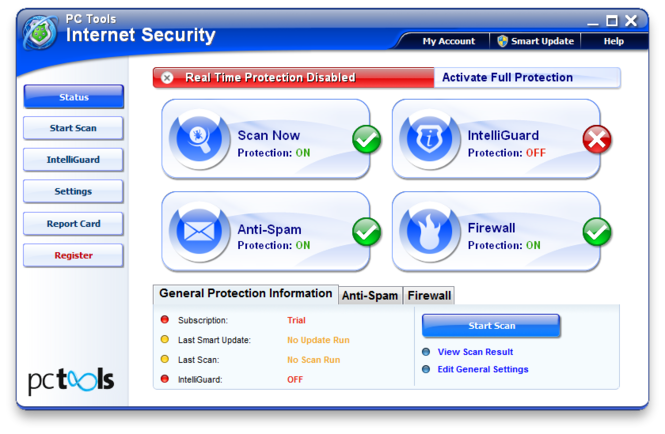Click the yellow dot next to Last Smart Update
665x434 pixels.
[165, 339]
